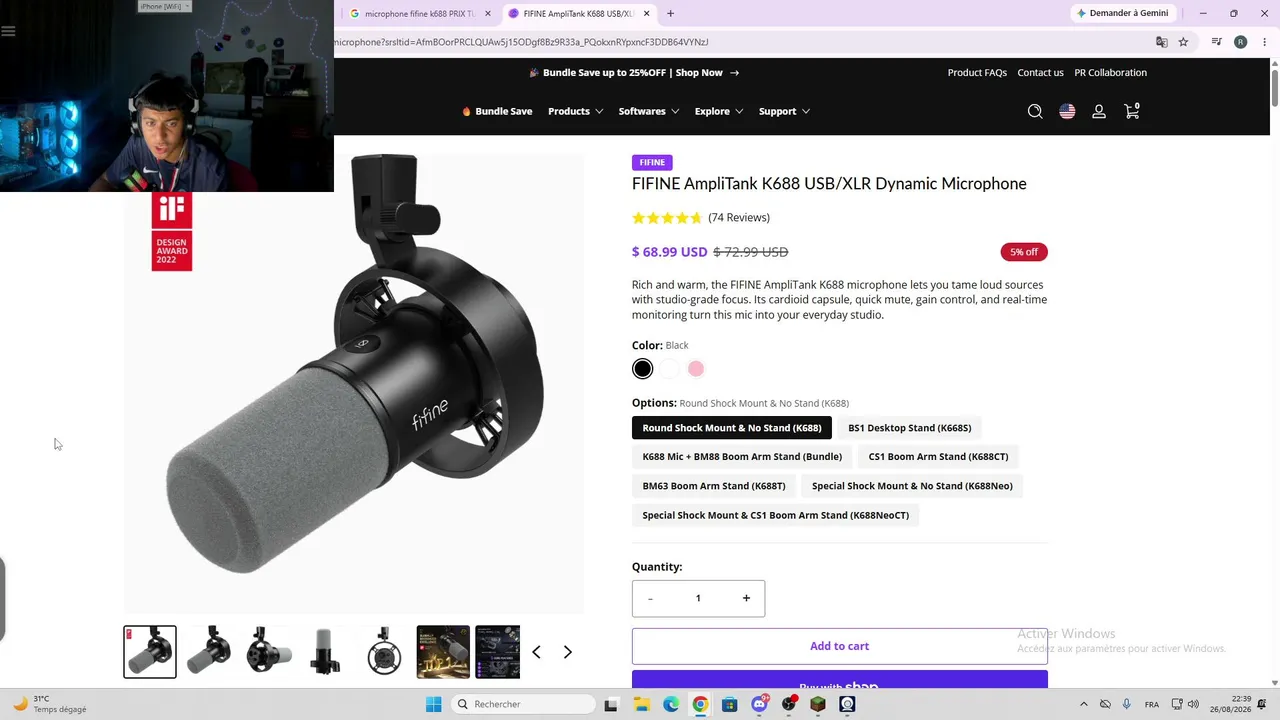Click the quantity input field

(x=698, y=598)
